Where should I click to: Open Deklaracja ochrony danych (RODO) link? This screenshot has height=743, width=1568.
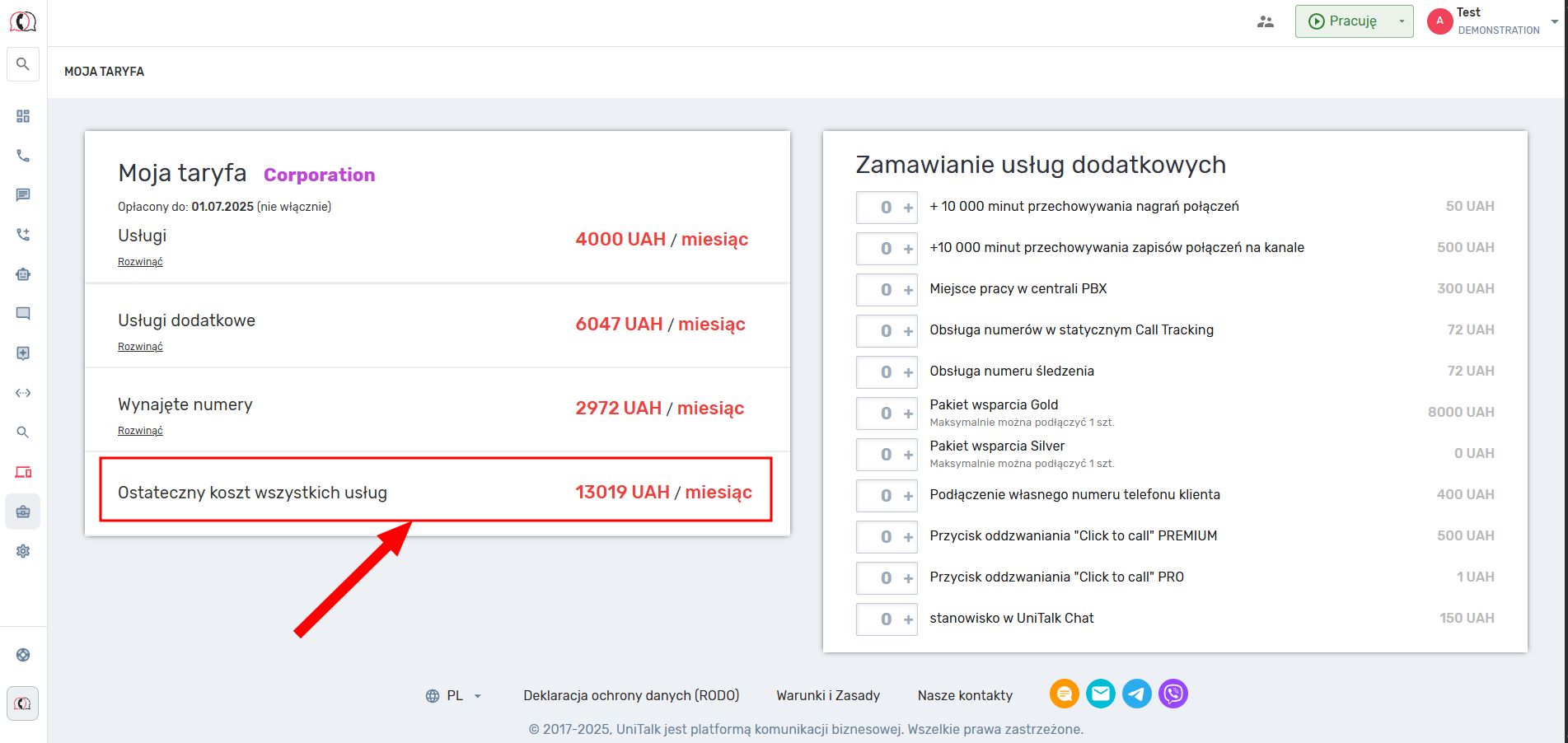click(x=631, y=696)
